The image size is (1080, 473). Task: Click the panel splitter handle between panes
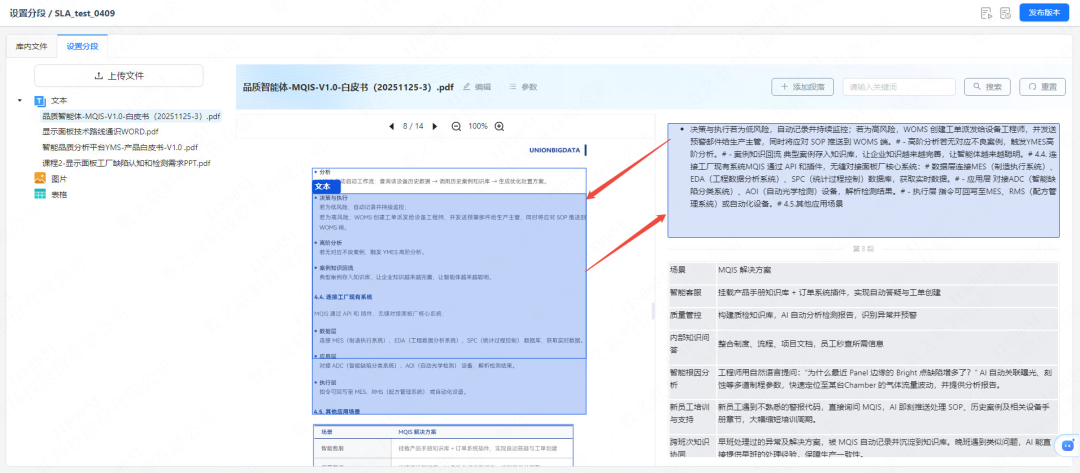click(653, 311)
